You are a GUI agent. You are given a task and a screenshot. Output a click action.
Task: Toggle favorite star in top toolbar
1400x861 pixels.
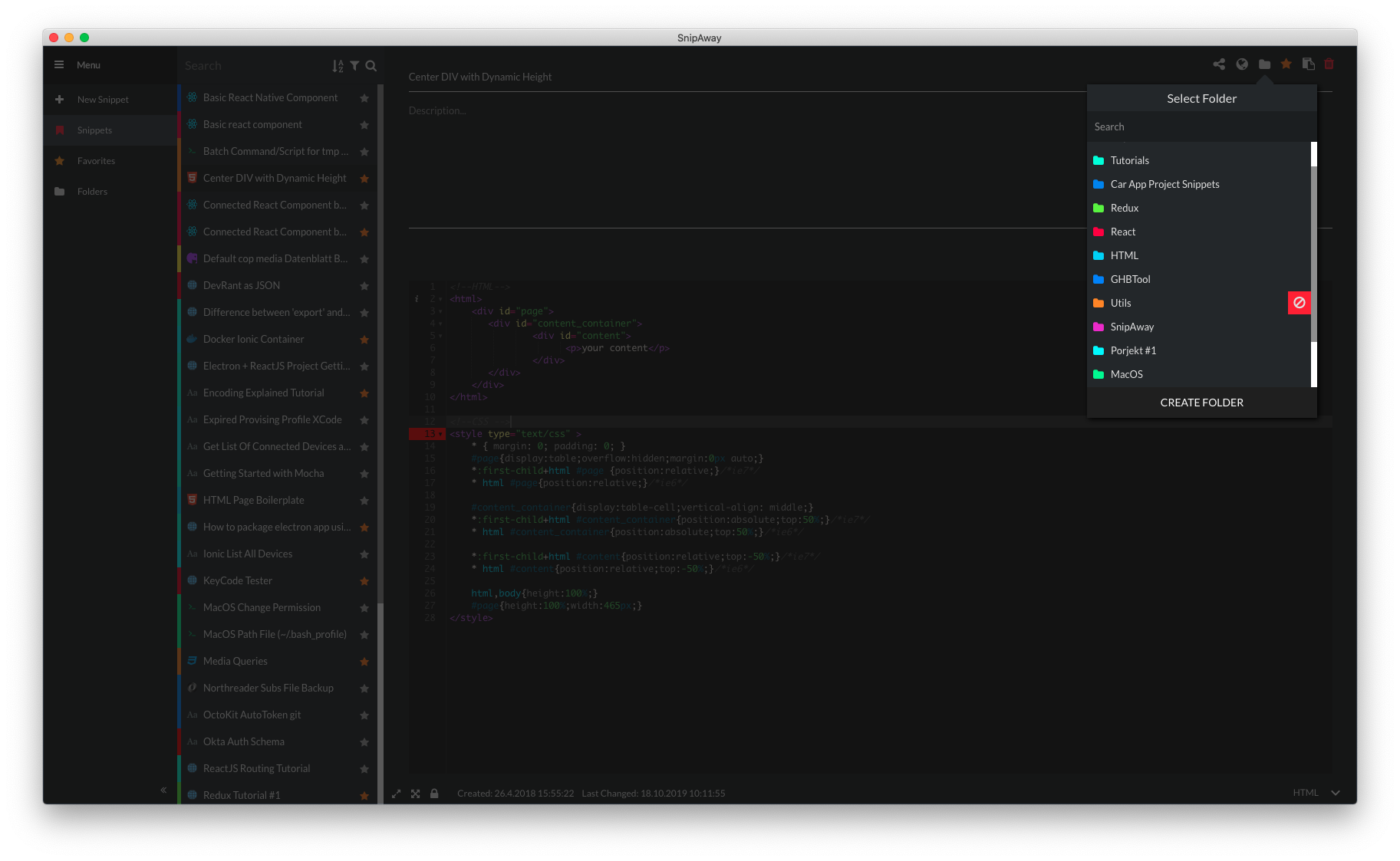tap(1286, 64)
